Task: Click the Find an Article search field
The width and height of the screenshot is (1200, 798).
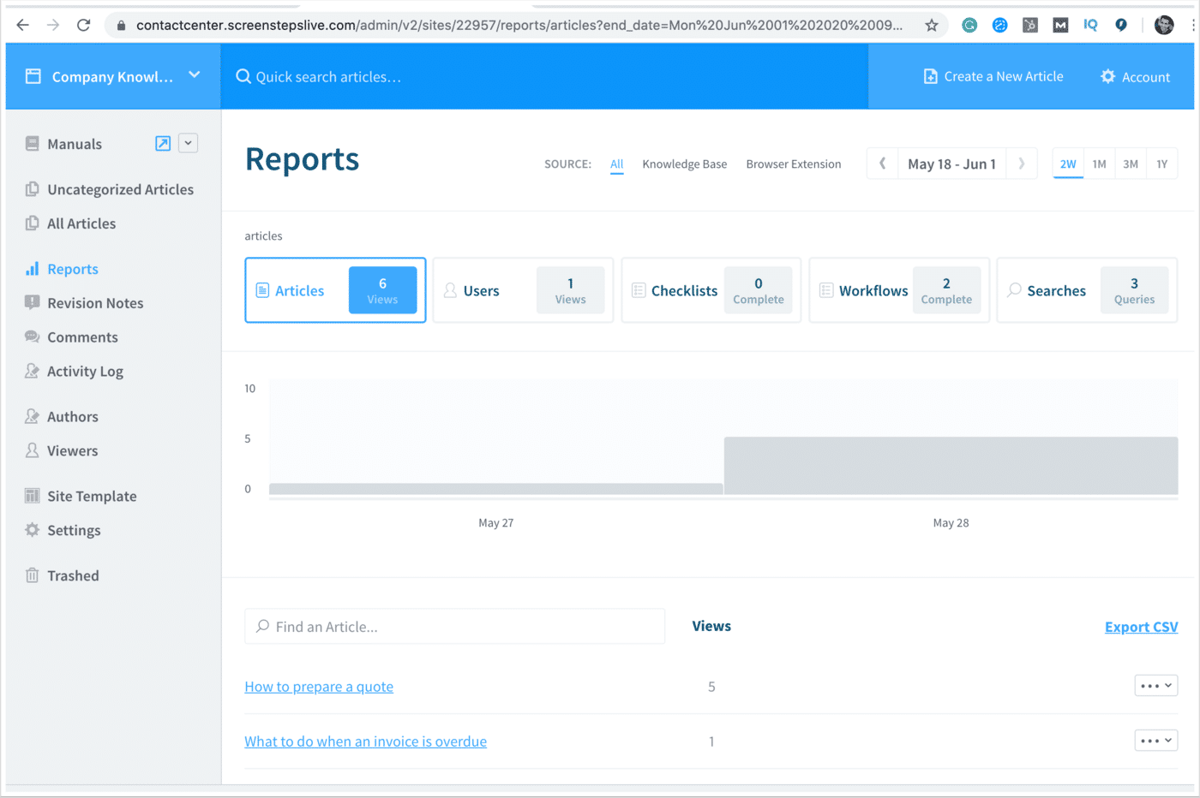Action: point(455,626)
